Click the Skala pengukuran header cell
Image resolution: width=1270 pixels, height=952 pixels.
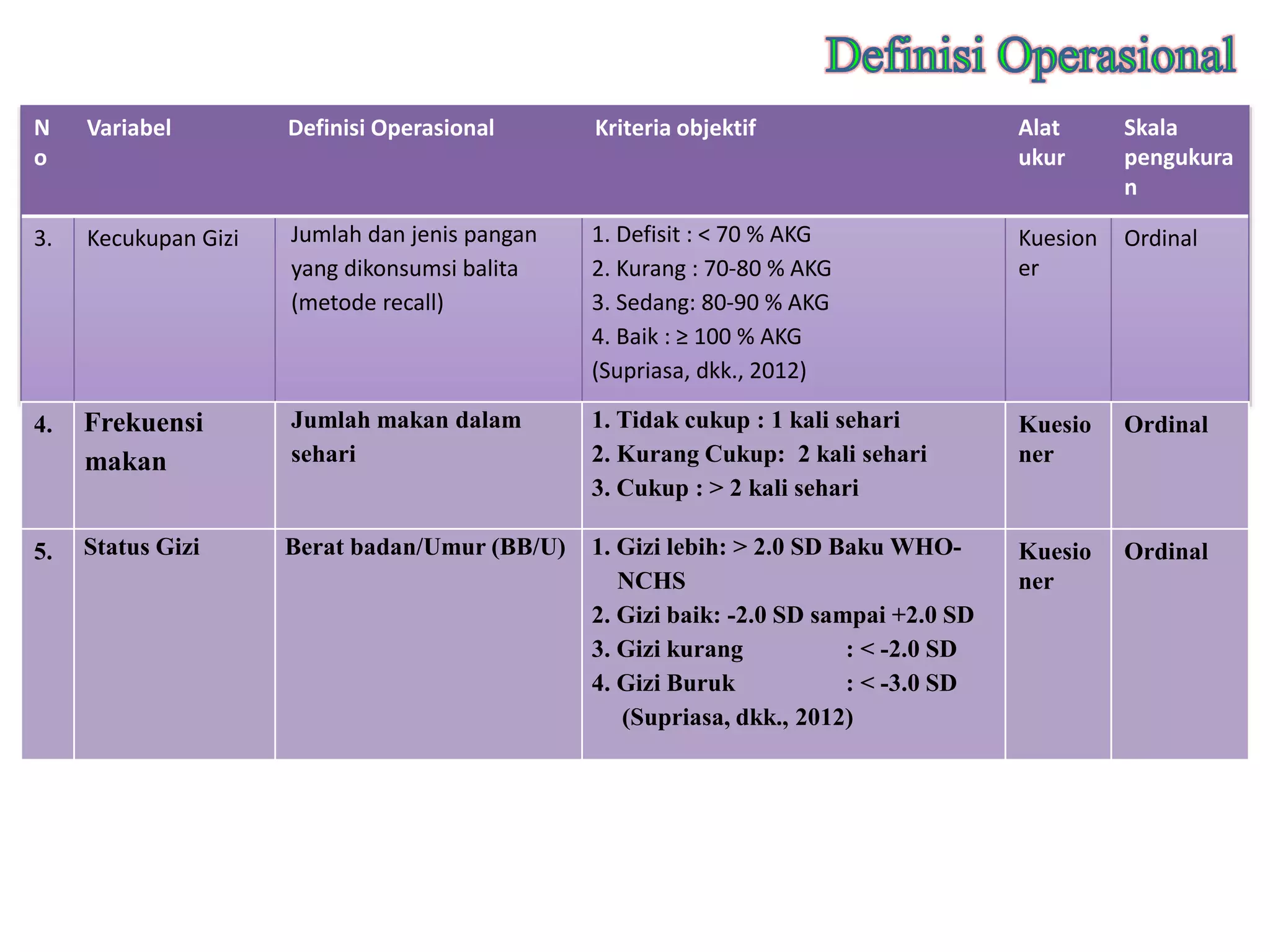point(1178,157)
